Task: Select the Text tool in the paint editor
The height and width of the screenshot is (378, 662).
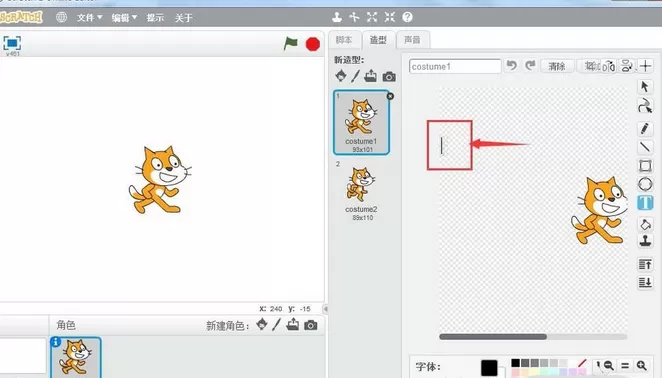Action: (x=645, y=203)
